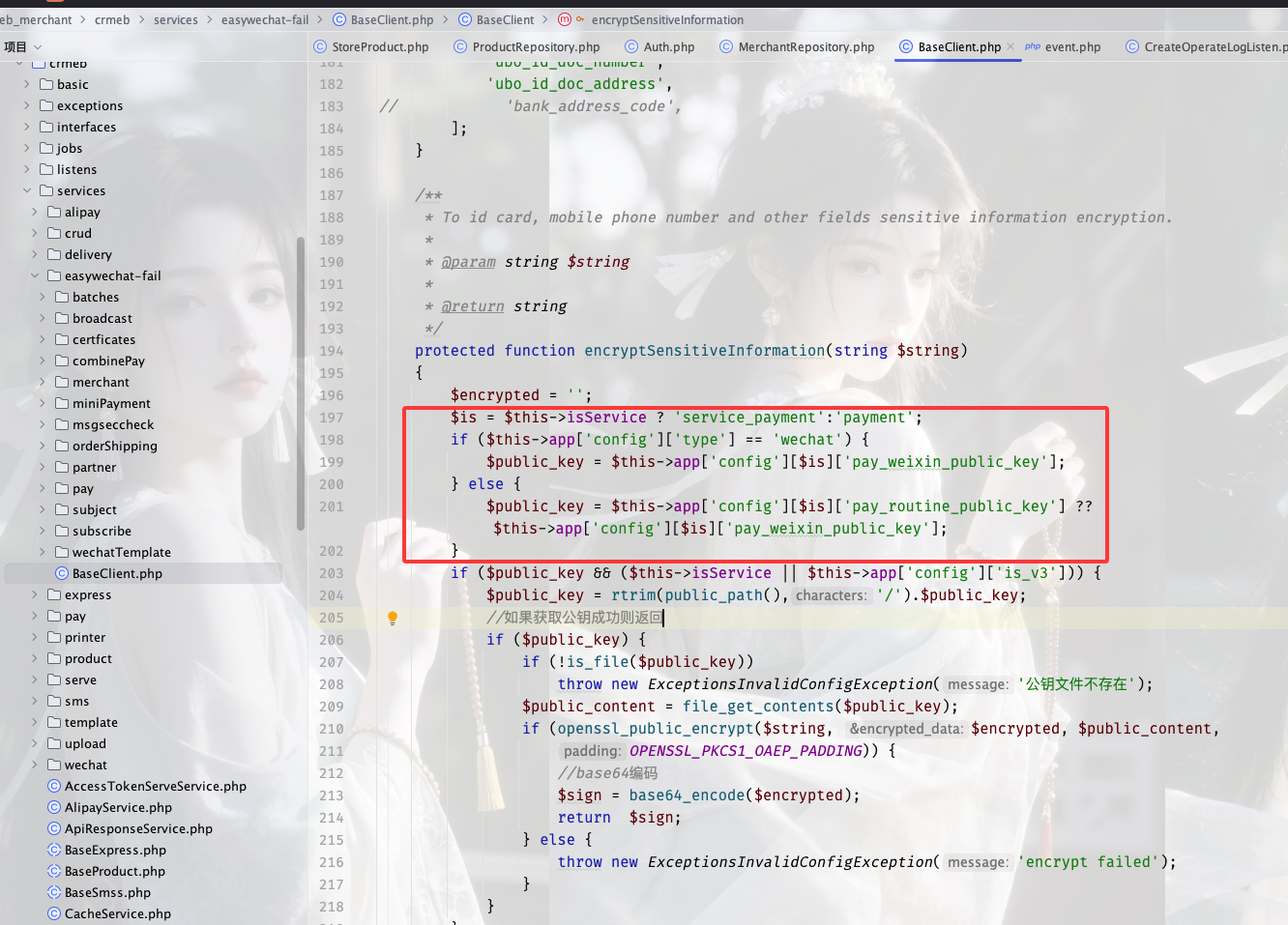The height and width of the screenshot is (925, 1288).
Task: Click the CacheService.php file icon
Action: pos(54,913)
